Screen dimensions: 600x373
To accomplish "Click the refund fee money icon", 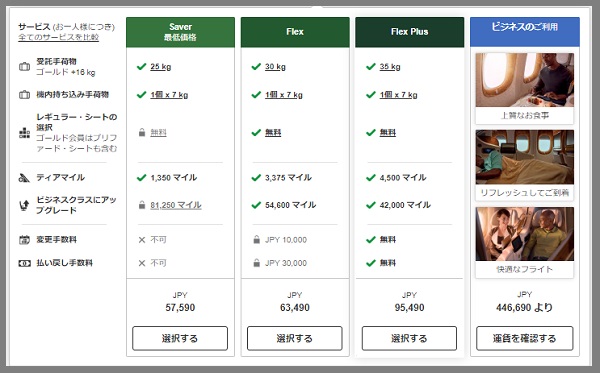I will coord(24,263).
